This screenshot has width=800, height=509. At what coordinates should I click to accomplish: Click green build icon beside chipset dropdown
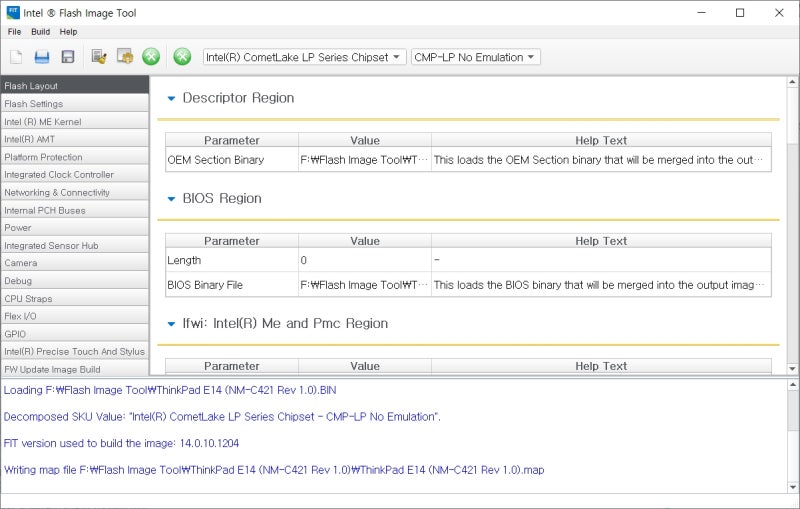(x=182, y=56)
